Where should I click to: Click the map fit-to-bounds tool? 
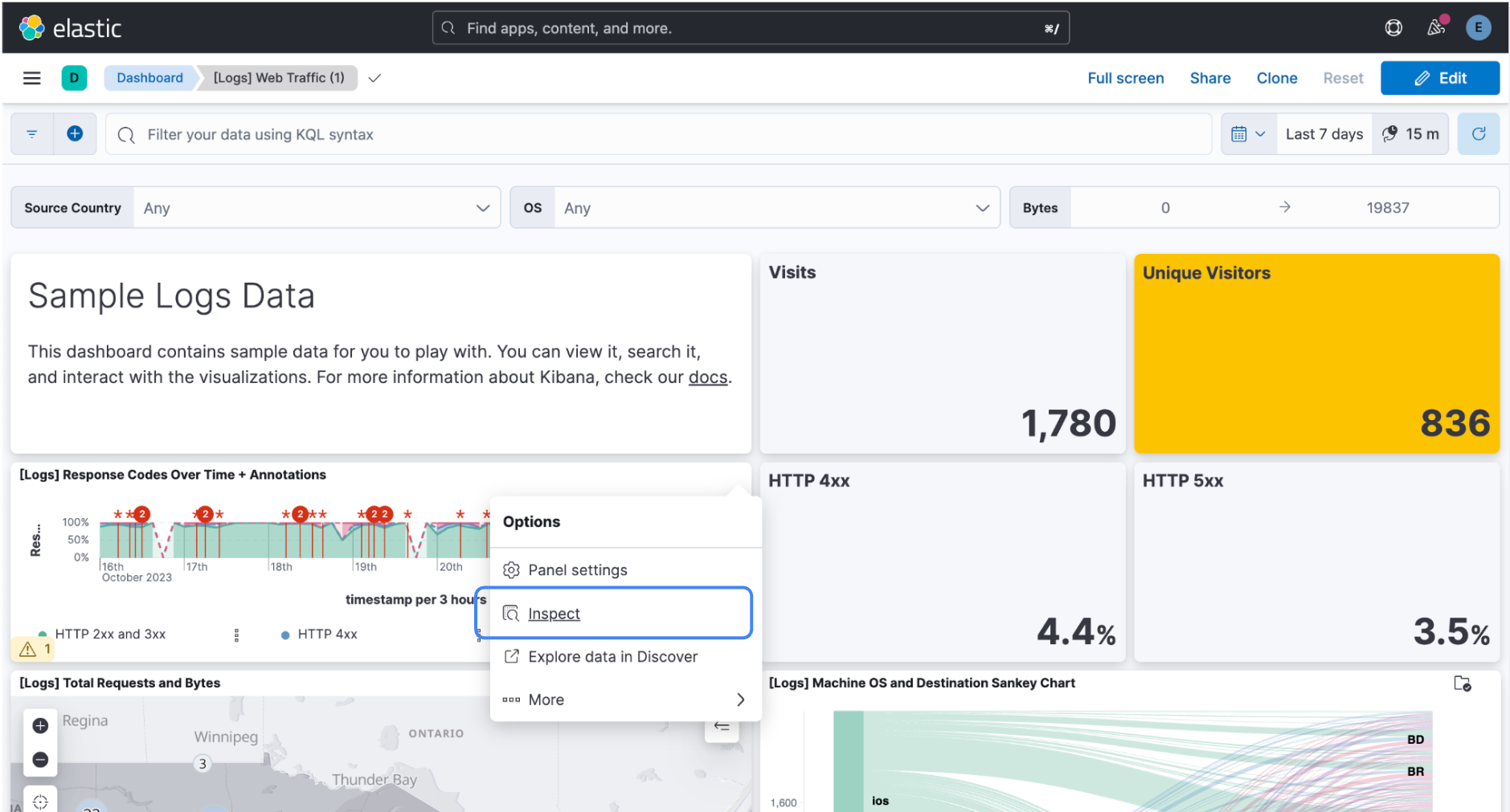tap(40, 801)
